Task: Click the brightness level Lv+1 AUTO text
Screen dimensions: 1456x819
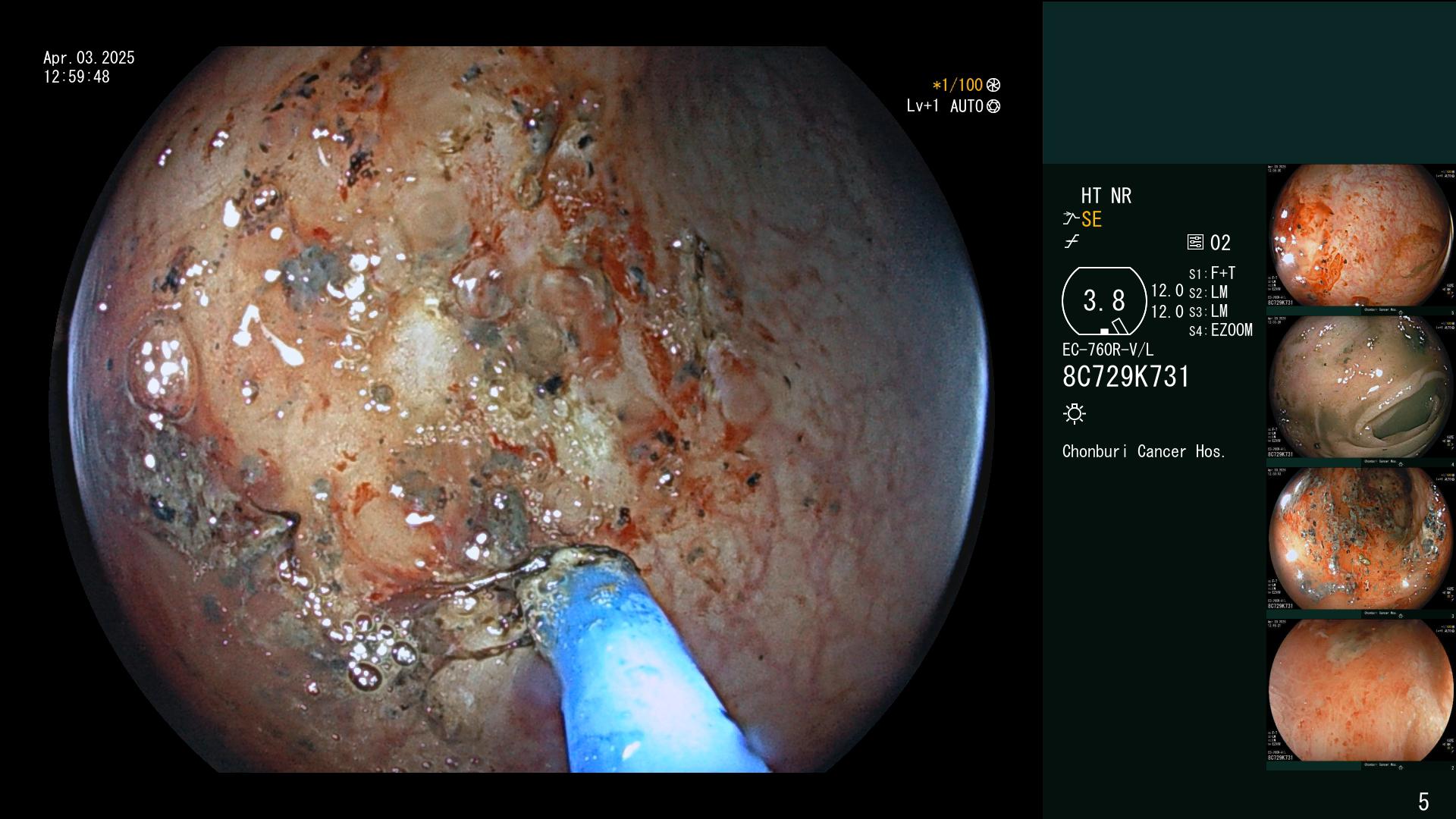Action: click(945, 106)
